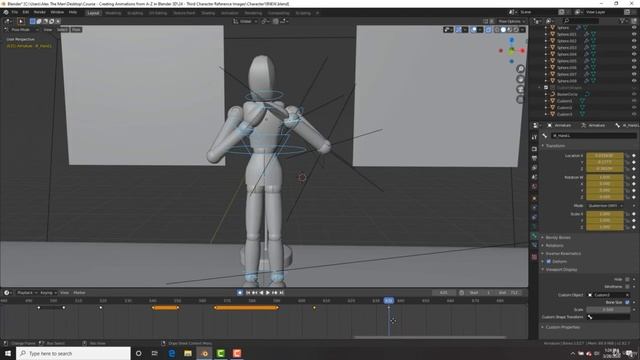
Task: Click the viewport zoom magnifier gizmo
Action: pyautogui.click(x=520, y=69)
